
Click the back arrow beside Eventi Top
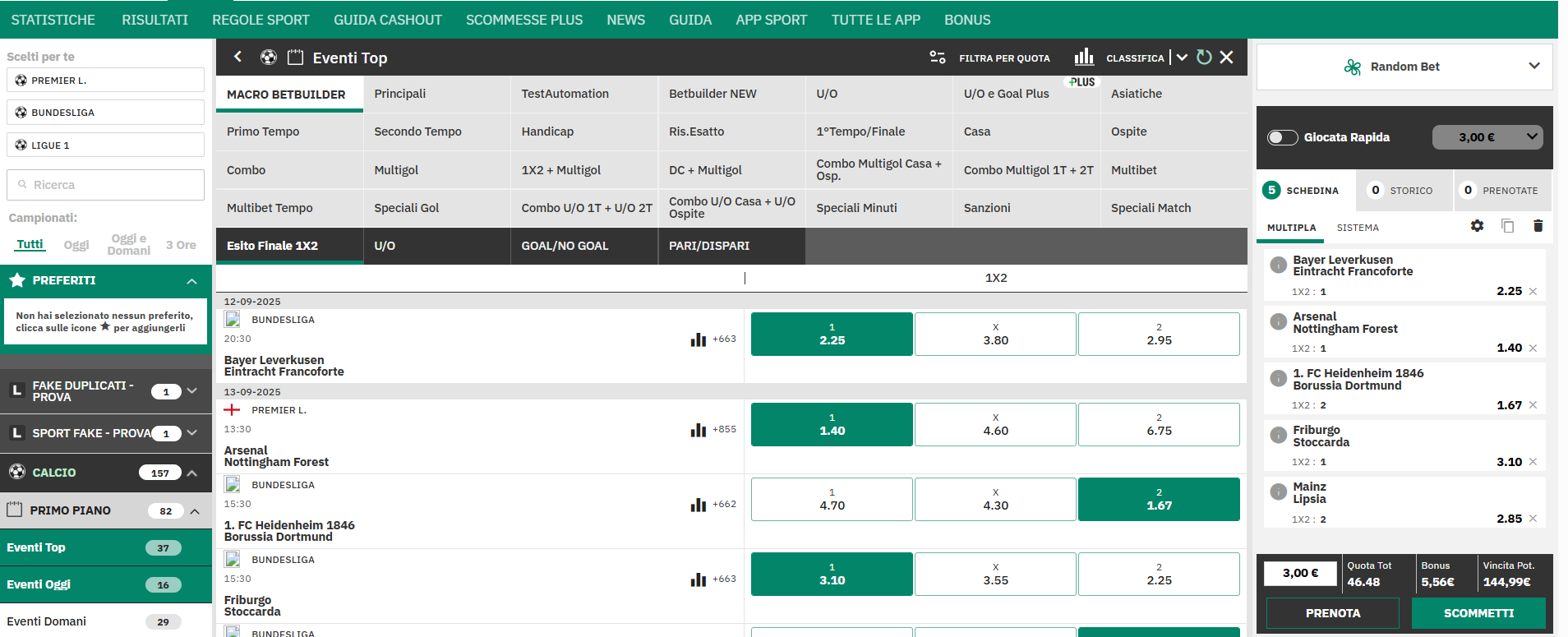[238, 57]
